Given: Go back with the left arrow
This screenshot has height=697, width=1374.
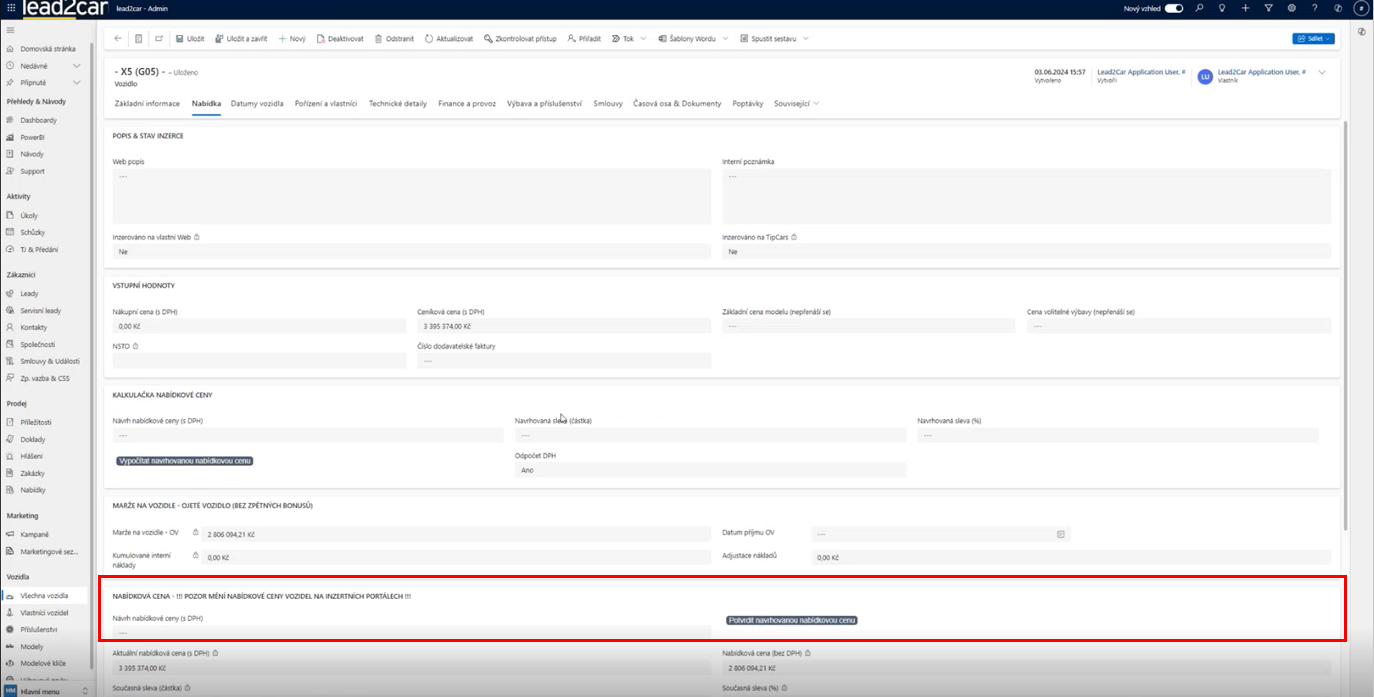Looking at the screenshot, I should point(118,39).
